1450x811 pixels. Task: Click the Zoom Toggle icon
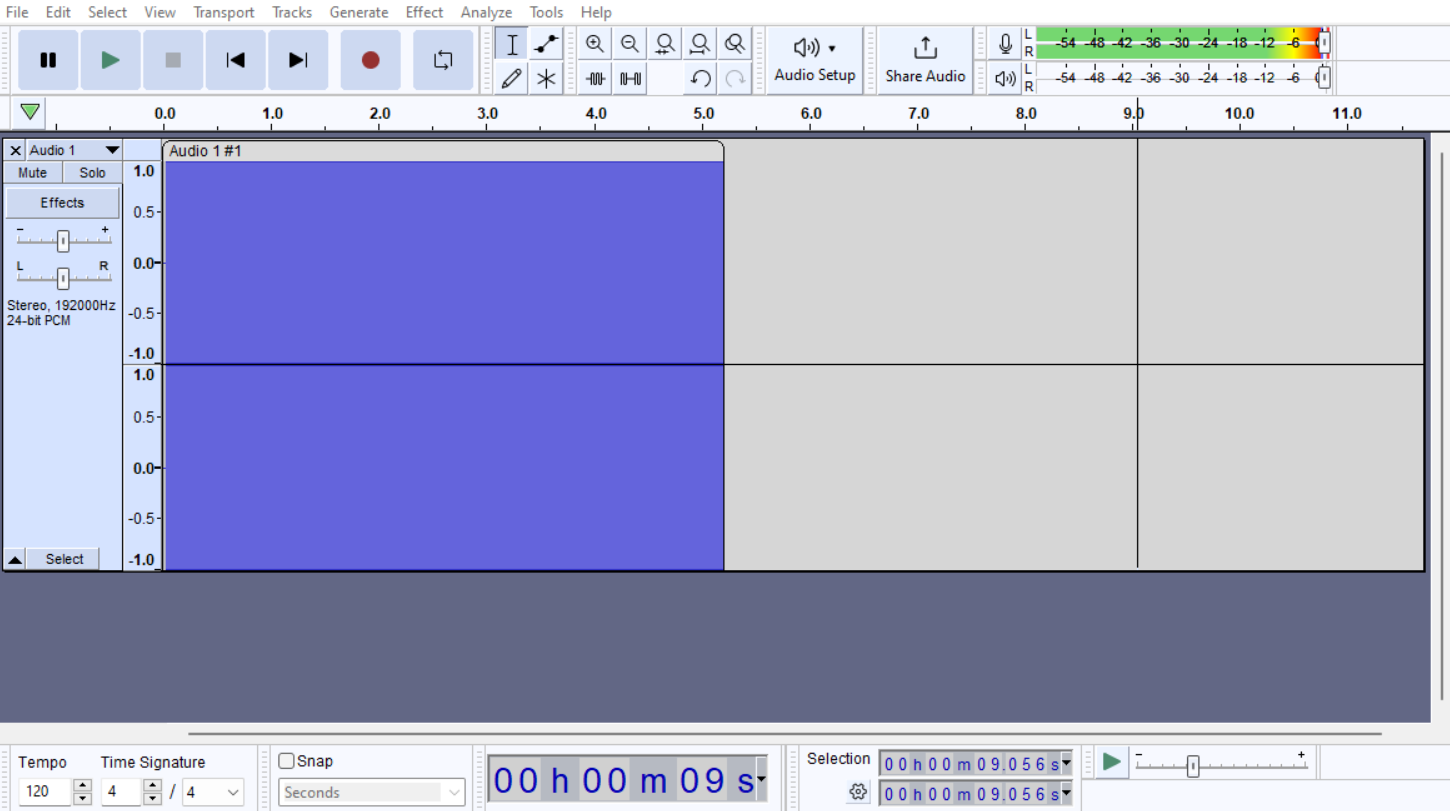pyautogui.click(x=735, y=44)
